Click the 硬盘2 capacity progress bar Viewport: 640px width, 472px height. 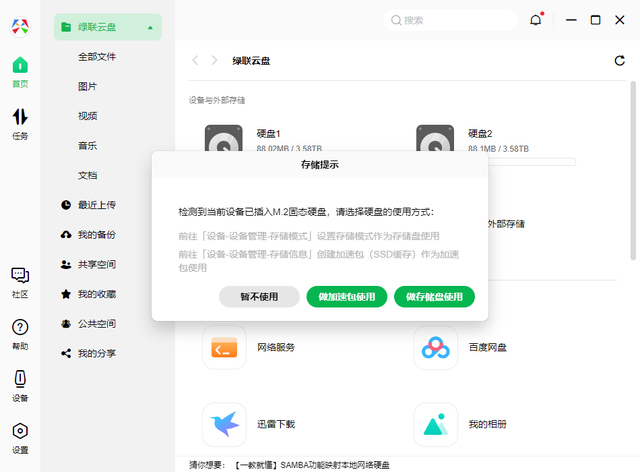[532, 162]
